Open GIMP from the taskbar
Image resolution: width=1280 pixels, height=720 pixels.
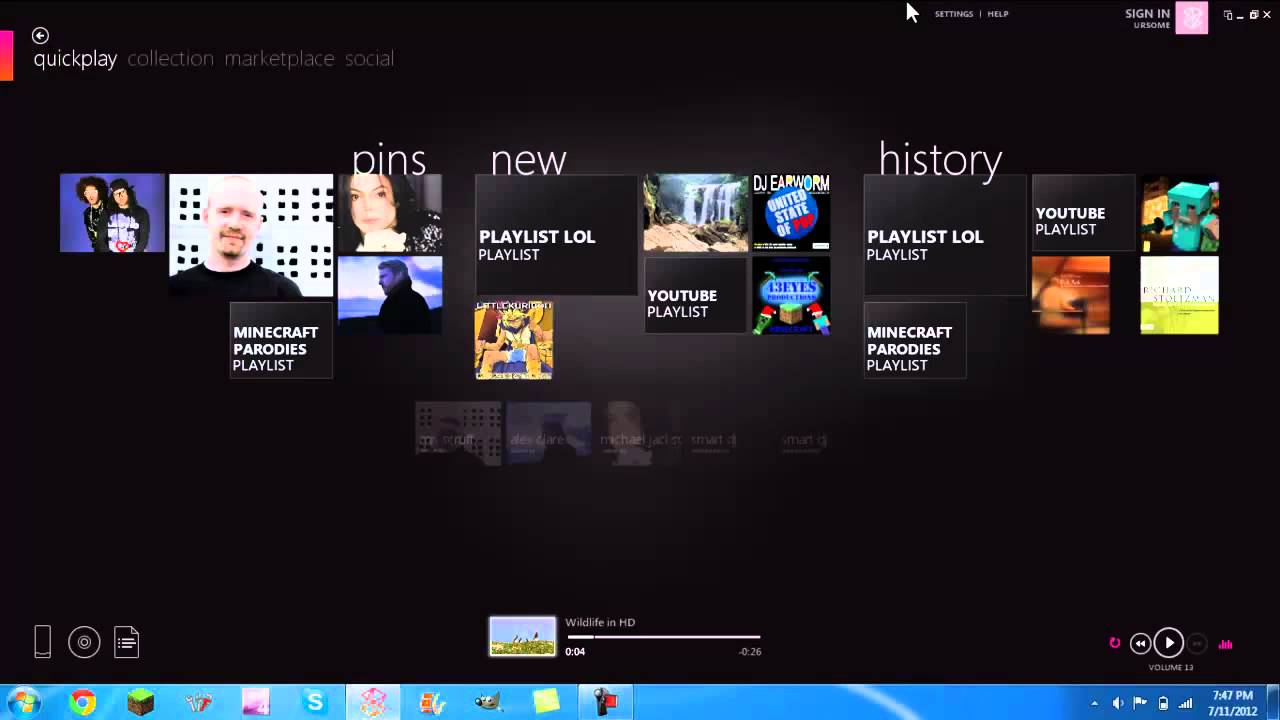point(489,703)
